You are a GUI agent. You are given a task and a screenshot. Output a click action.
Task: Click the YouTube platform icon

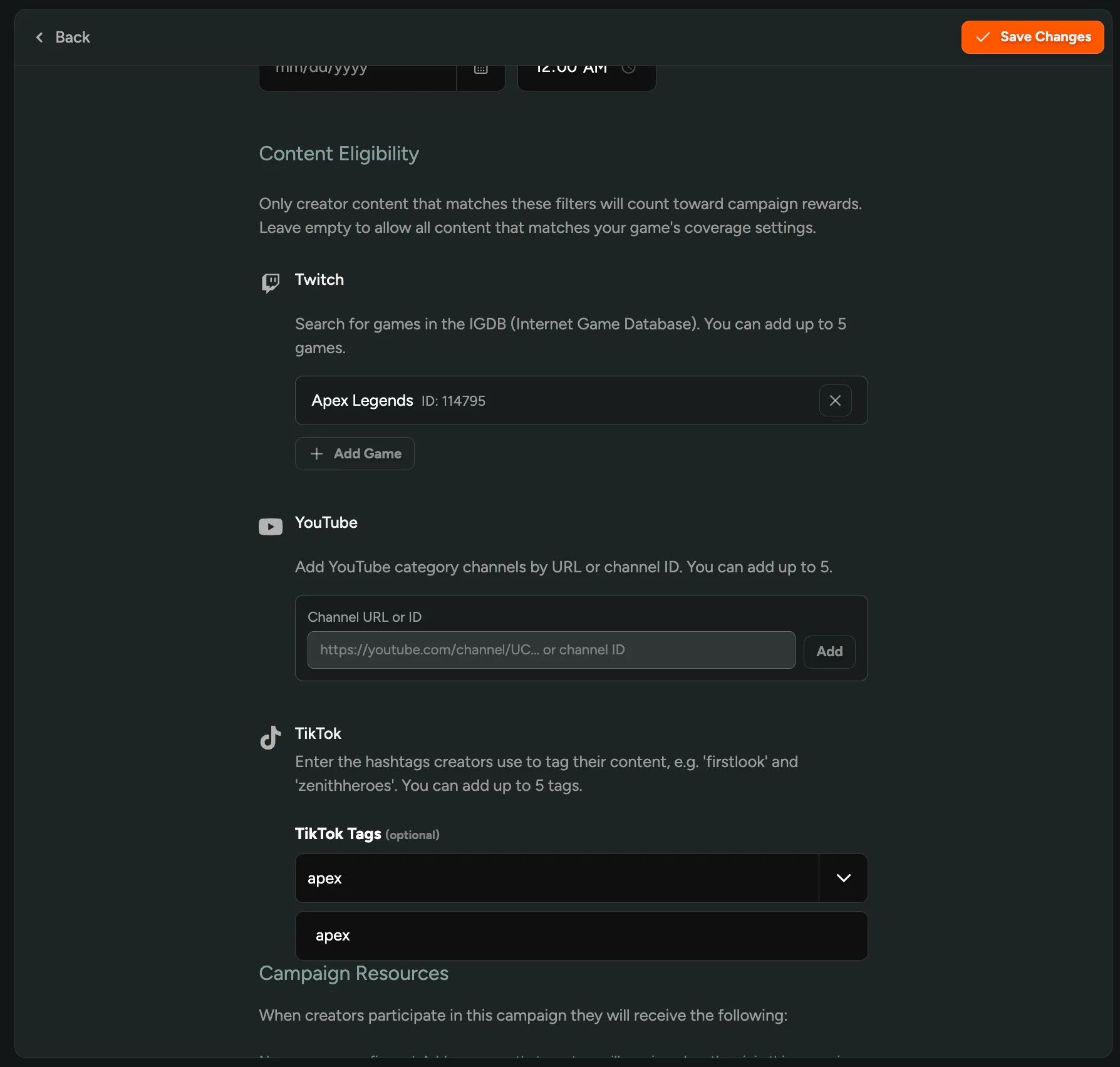pyautogui.click(x=270, y=526)
